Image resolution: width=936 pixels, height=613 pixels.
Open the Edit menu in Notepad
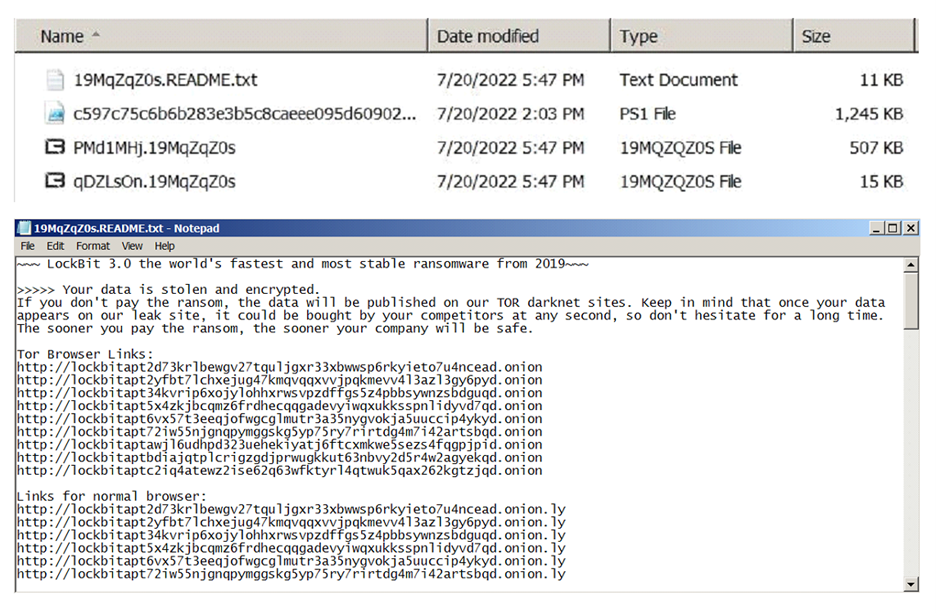click(x=56, y=246)
